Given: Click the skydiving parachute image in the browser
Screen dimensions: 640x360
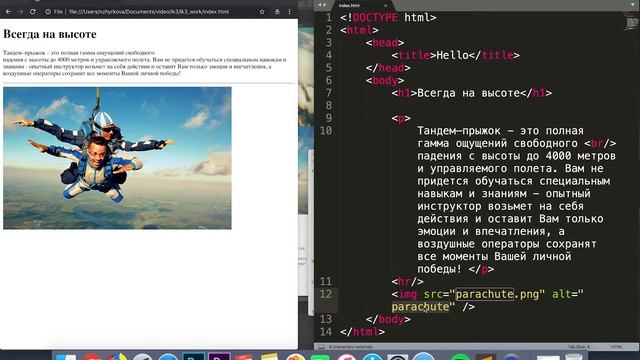Looking at the screenshot, I should 117,158.
